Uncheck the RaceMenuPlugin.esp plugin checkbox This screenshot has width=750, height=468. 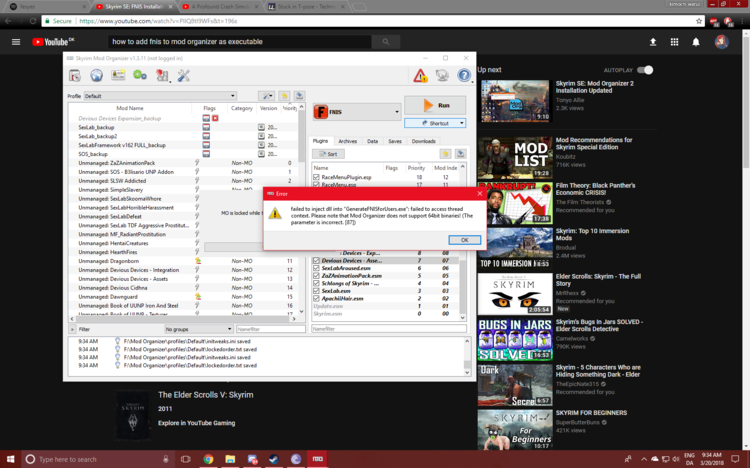[x=317, y=177]
